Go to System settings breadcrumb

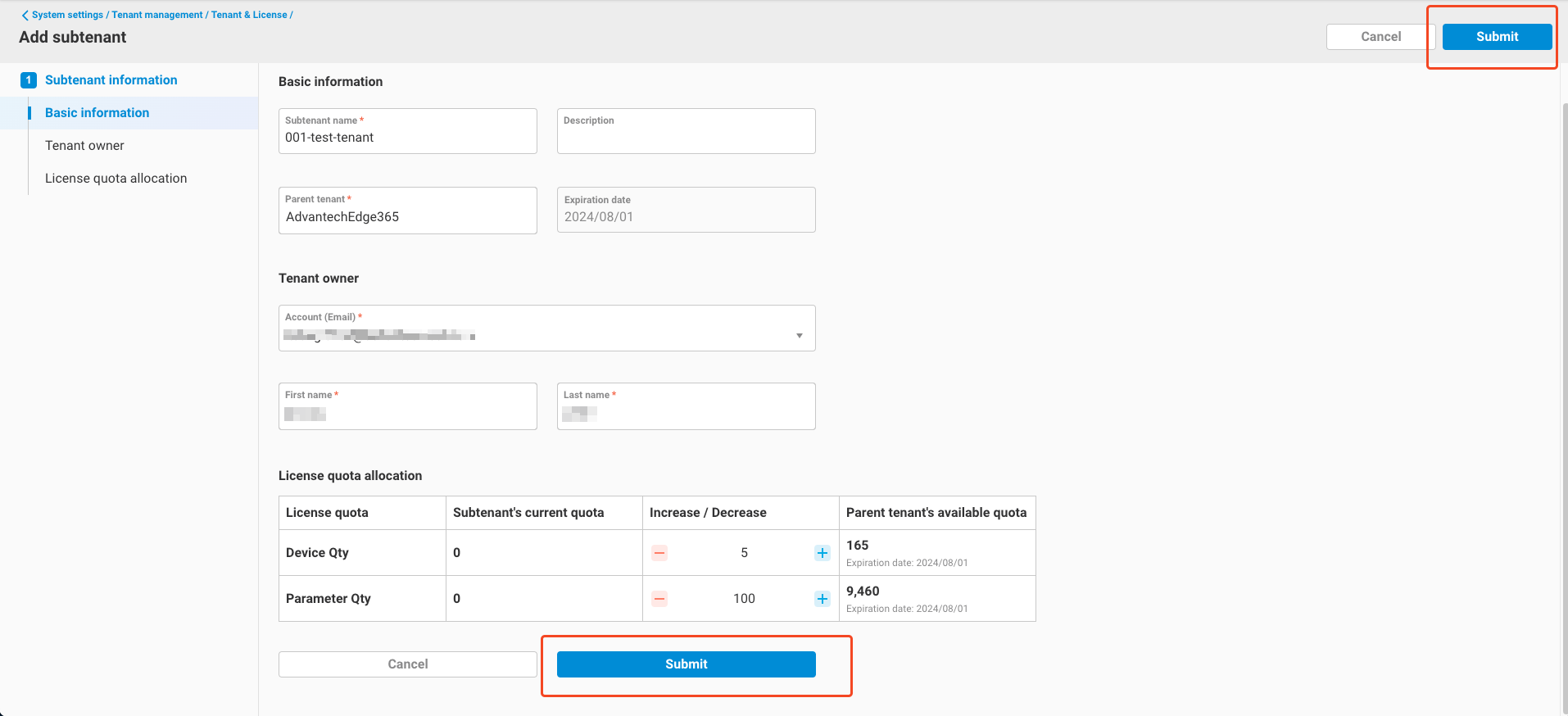[x=67, y=15]
